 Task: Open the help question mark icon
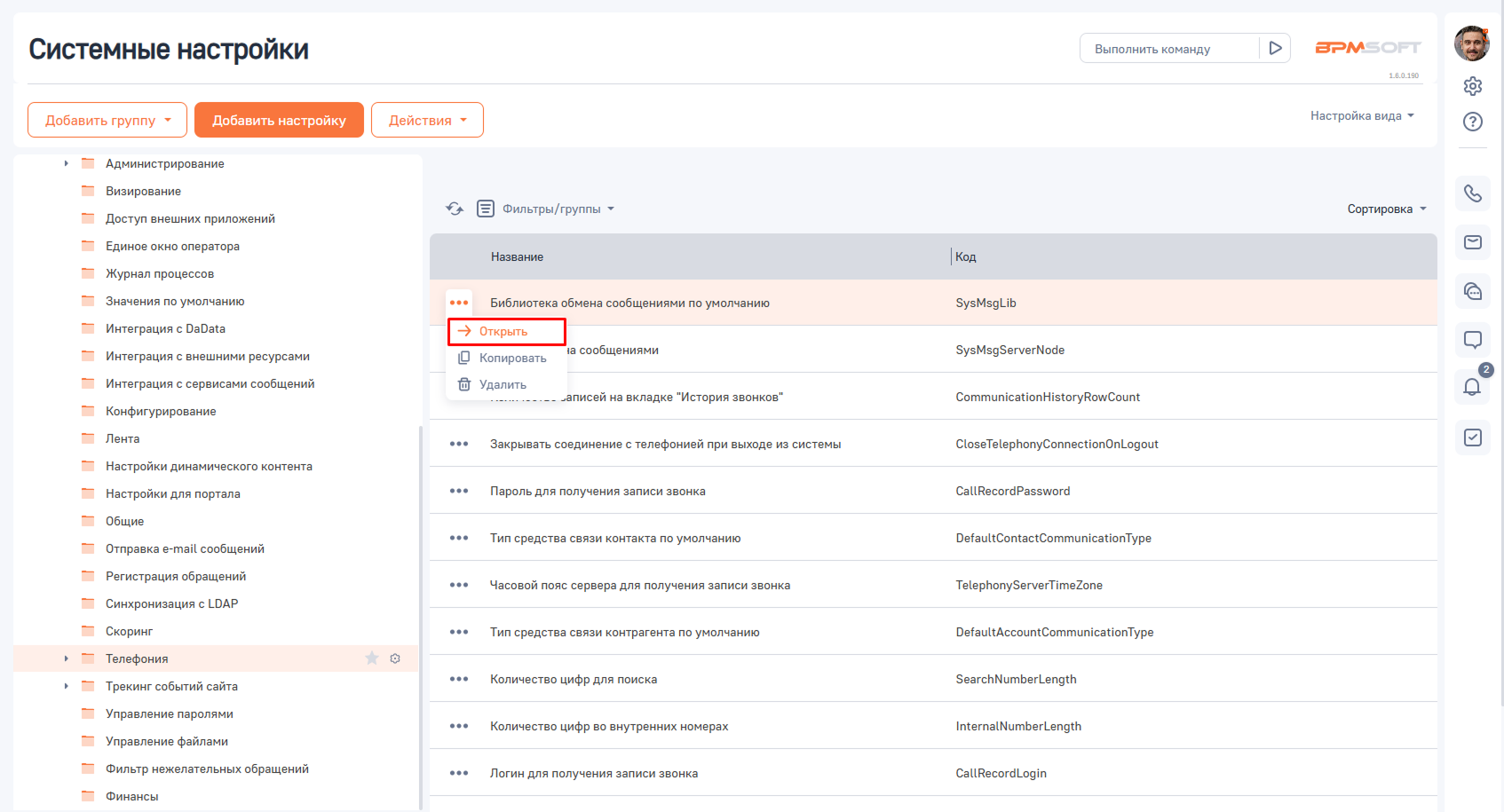click(1473, 122)
